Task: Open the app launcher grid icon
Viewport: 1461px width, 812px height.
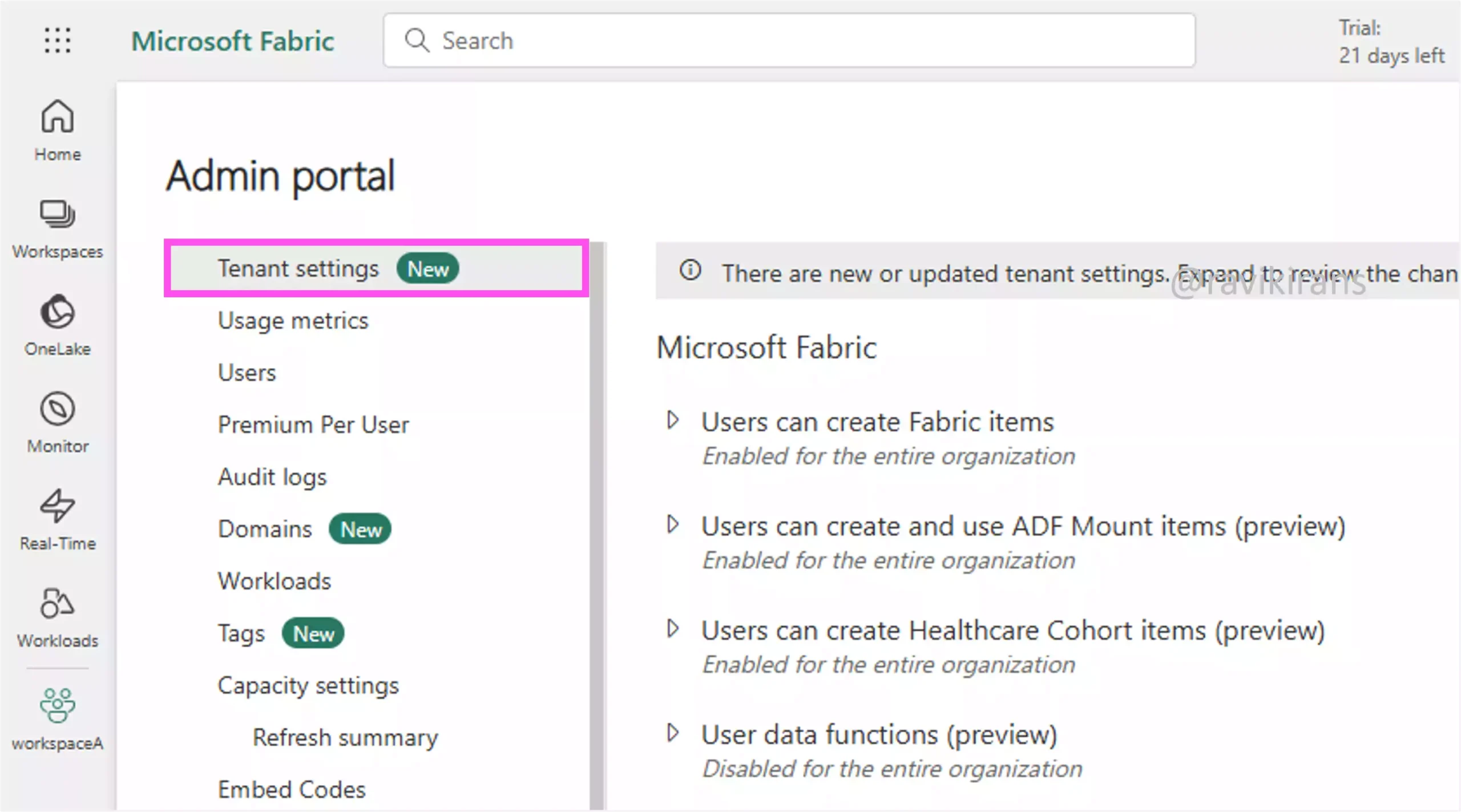Action: point(58,41)
